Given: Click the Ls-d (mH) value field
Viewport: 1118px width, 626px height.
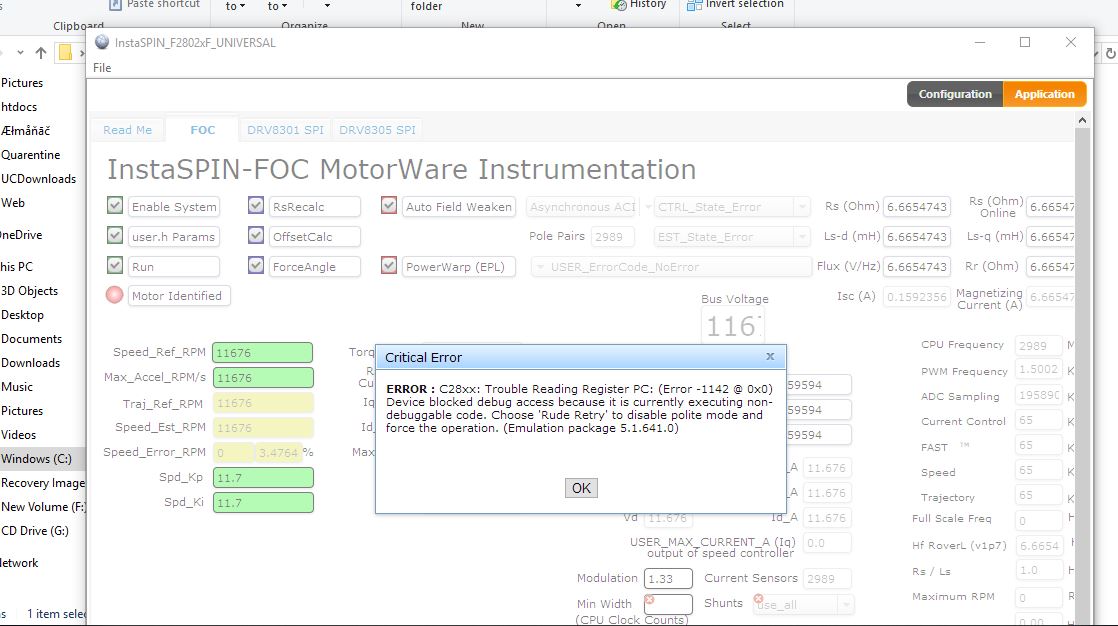Looking at the screenshot, I should coord(917,237).
